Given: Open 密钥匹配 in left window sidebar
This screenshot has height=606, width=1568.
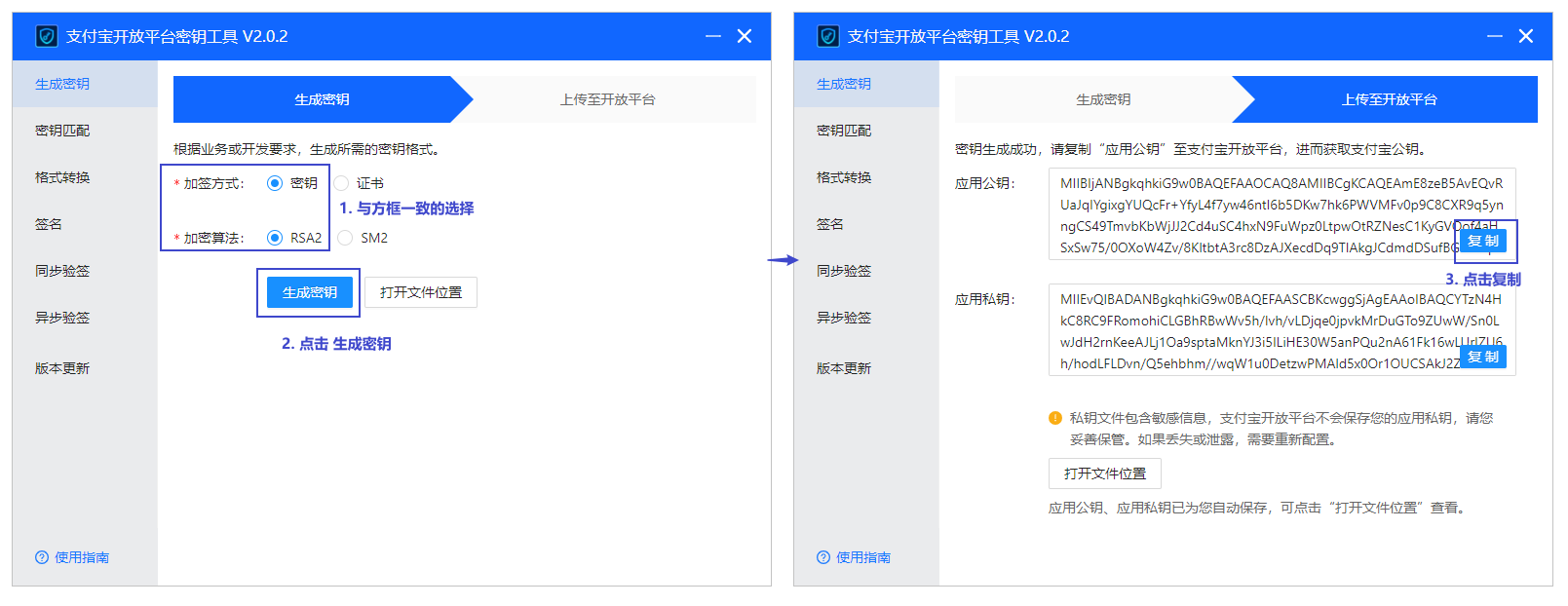Looking at the screenshot, I should click(x=85, y=131).
